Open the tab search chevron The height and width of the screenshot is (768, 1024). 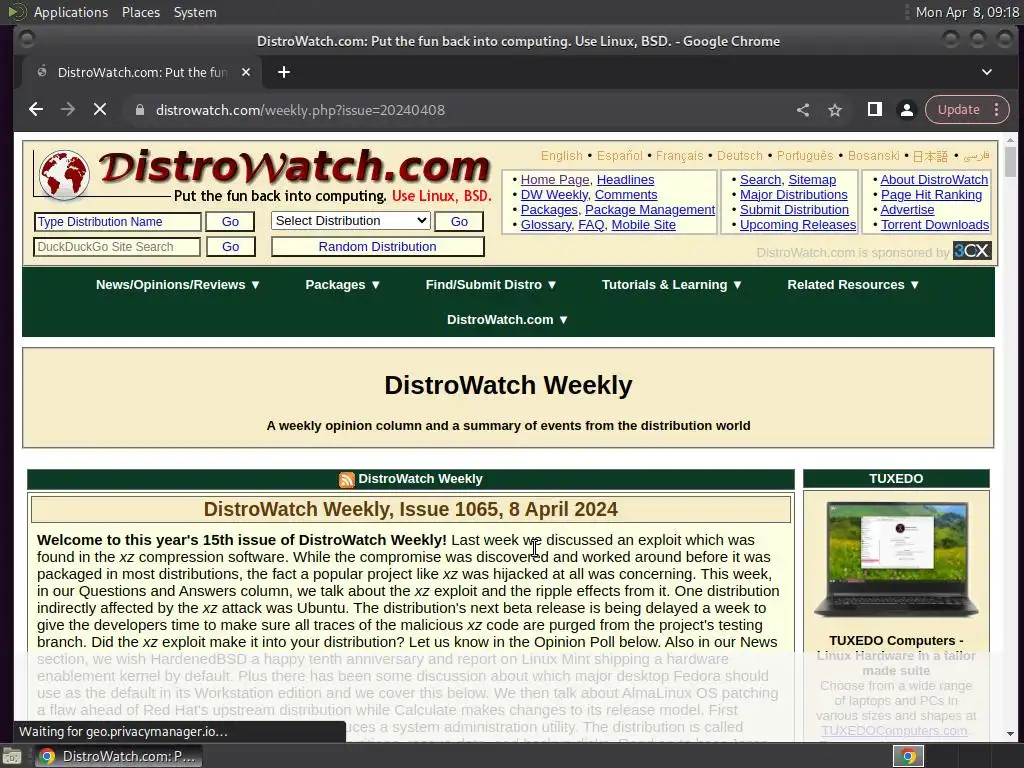pos(987,72)
